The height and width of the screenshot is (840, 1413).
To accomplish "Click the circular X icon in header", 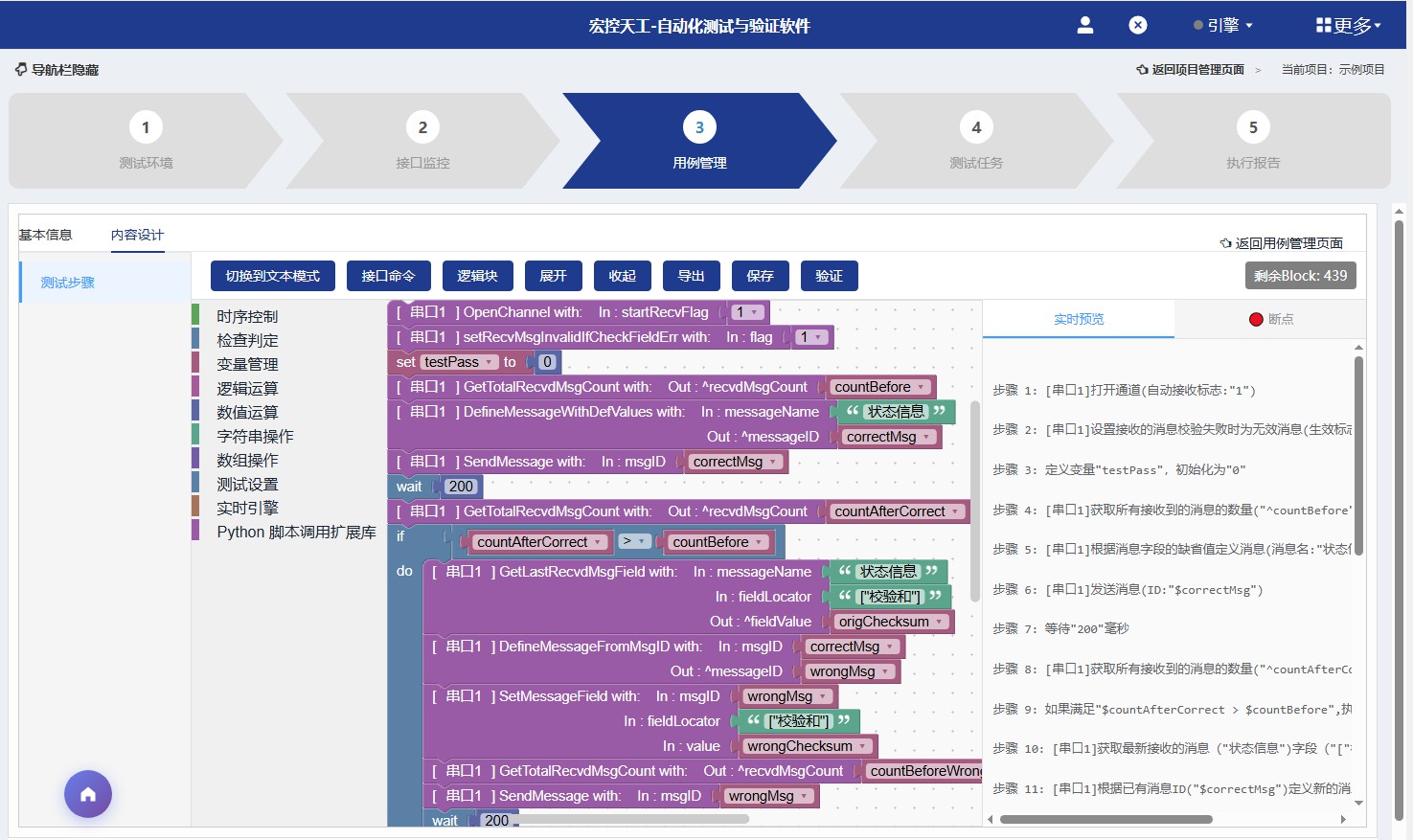I will point(1137,25).
